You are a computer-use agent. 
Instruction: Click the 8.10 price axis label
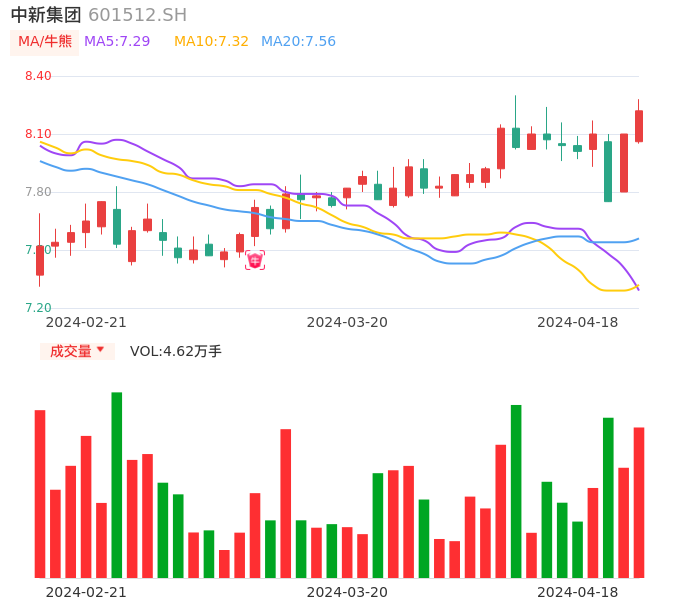tap(38, 134)
